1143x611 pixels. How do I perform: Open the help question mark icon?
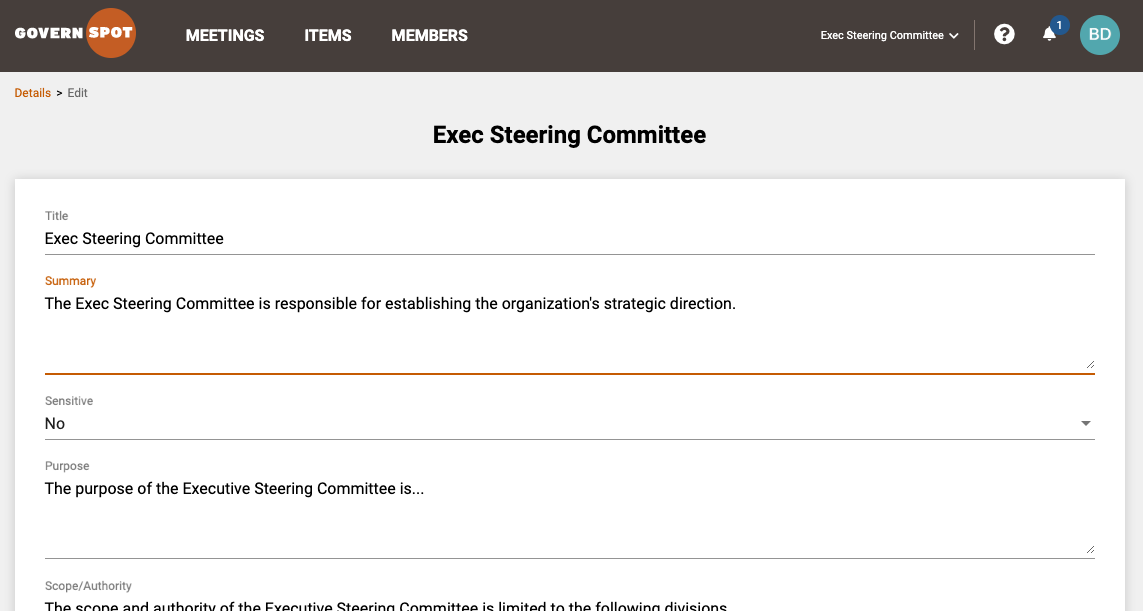click(1004, 34)
